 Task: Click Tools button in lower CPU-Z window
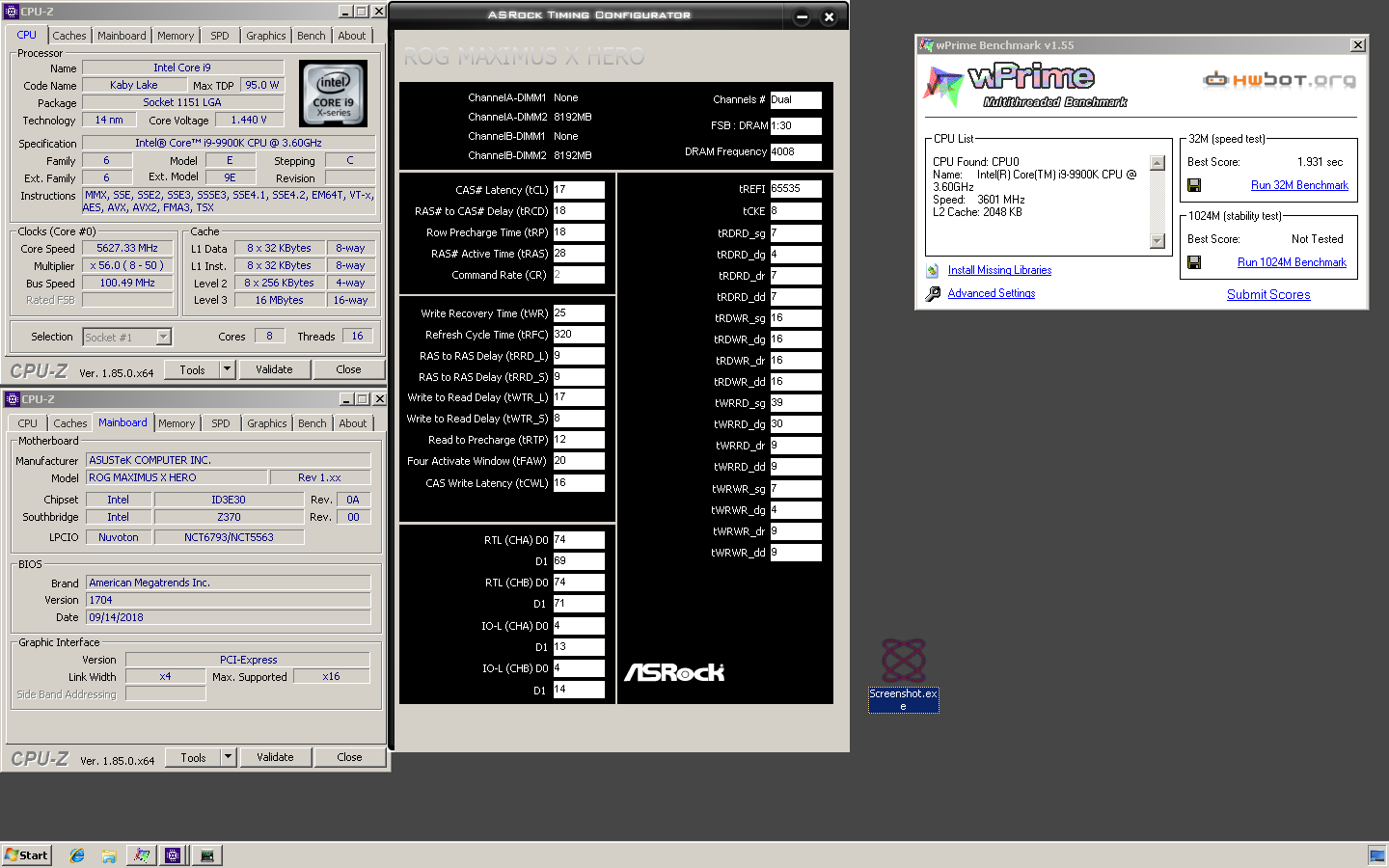194,757
